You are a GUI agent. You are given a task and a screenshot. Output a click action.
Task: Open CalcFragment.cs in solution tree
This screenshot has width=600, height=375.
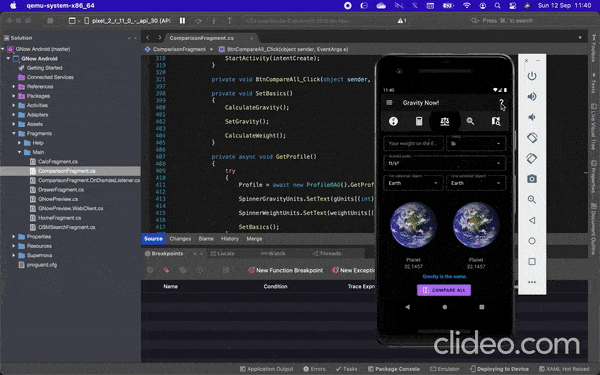pyautogui.click(x=58, y=161)
